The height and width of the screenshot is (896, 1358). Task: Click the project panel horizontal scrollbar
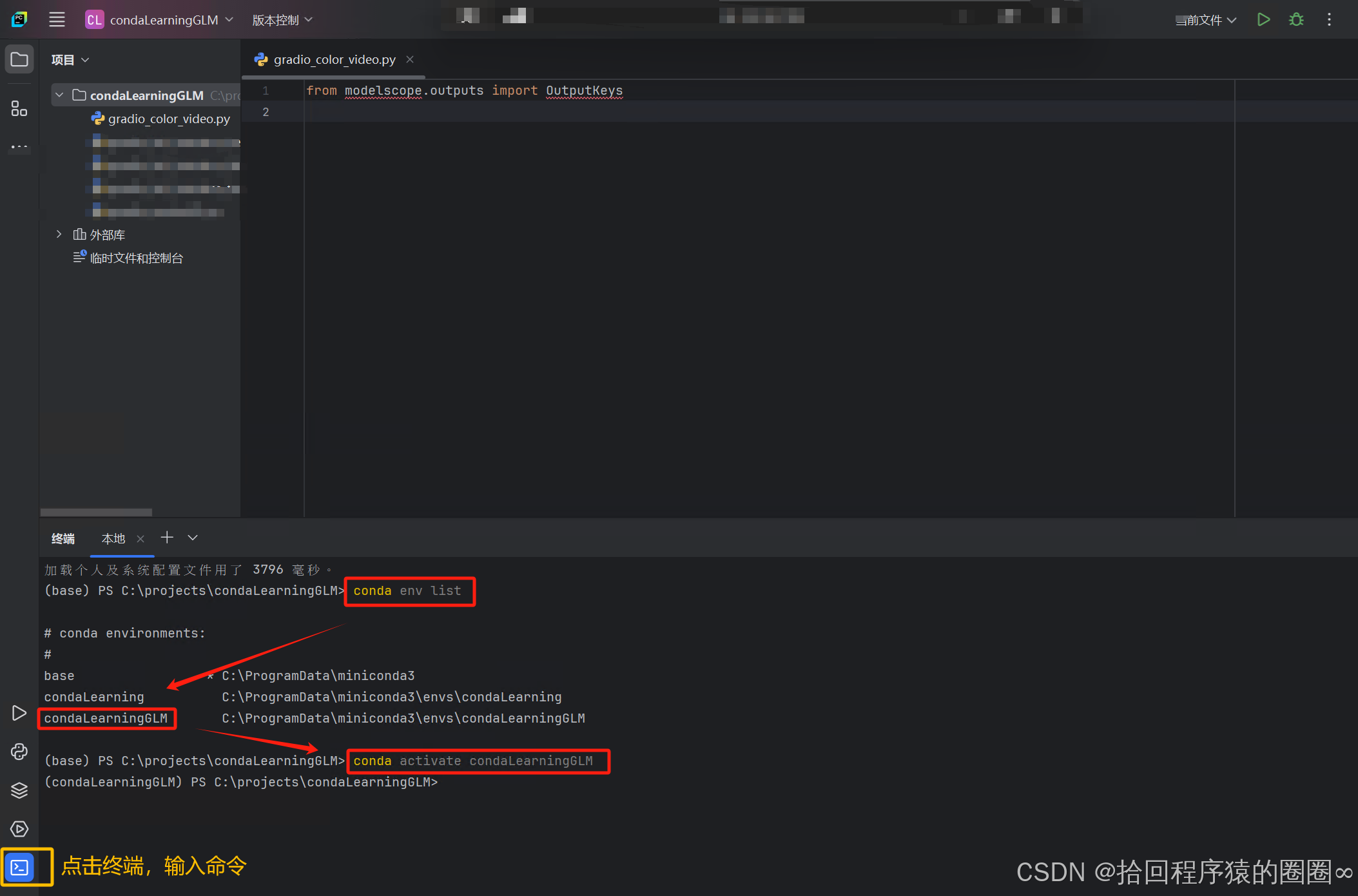[96, 512]
